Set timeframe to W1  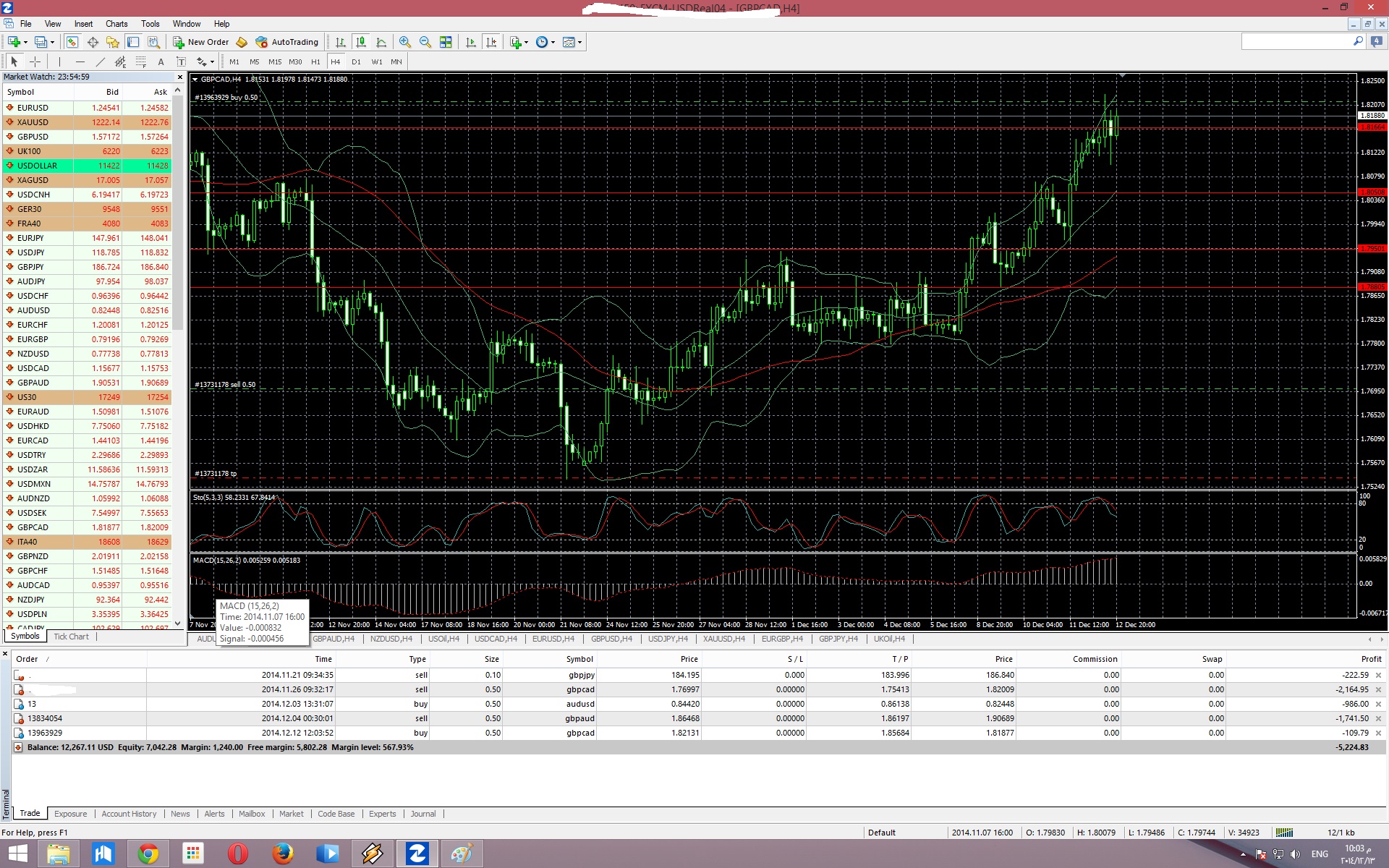[377, 61]
